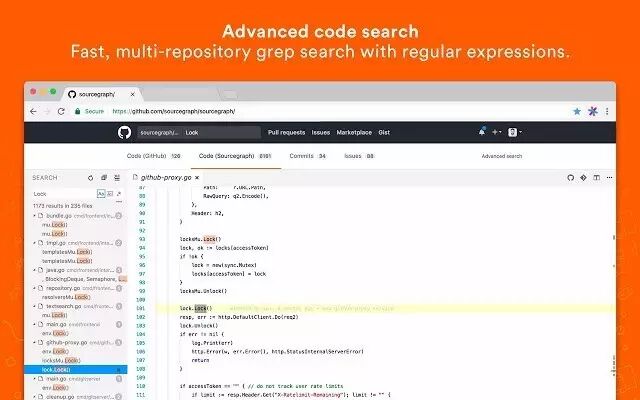Open the plus create-new dropdown
The width and height of the screenshot is (640, 400).
click(x=496, y=132)
